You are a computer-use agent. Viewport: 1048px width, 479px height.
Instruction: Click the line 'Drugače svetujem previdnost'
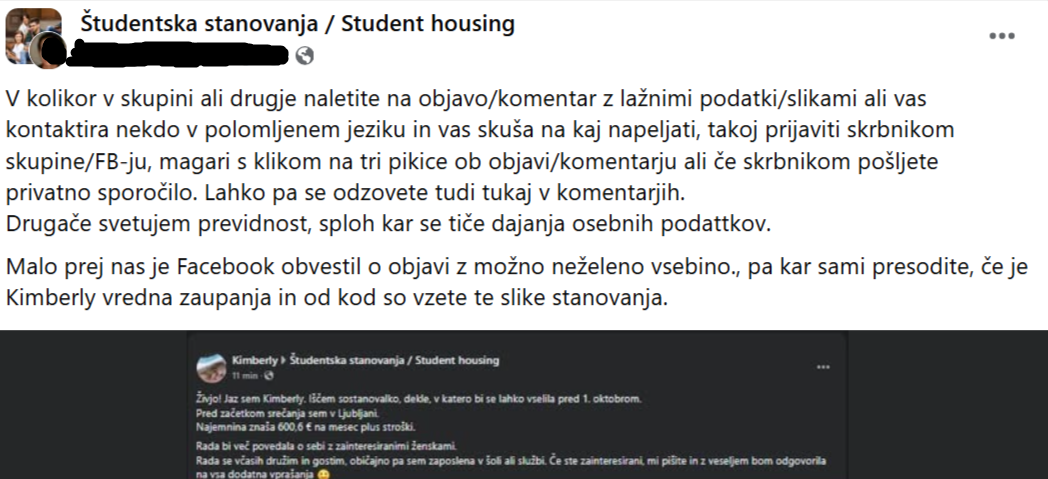(x=390, y=224)
